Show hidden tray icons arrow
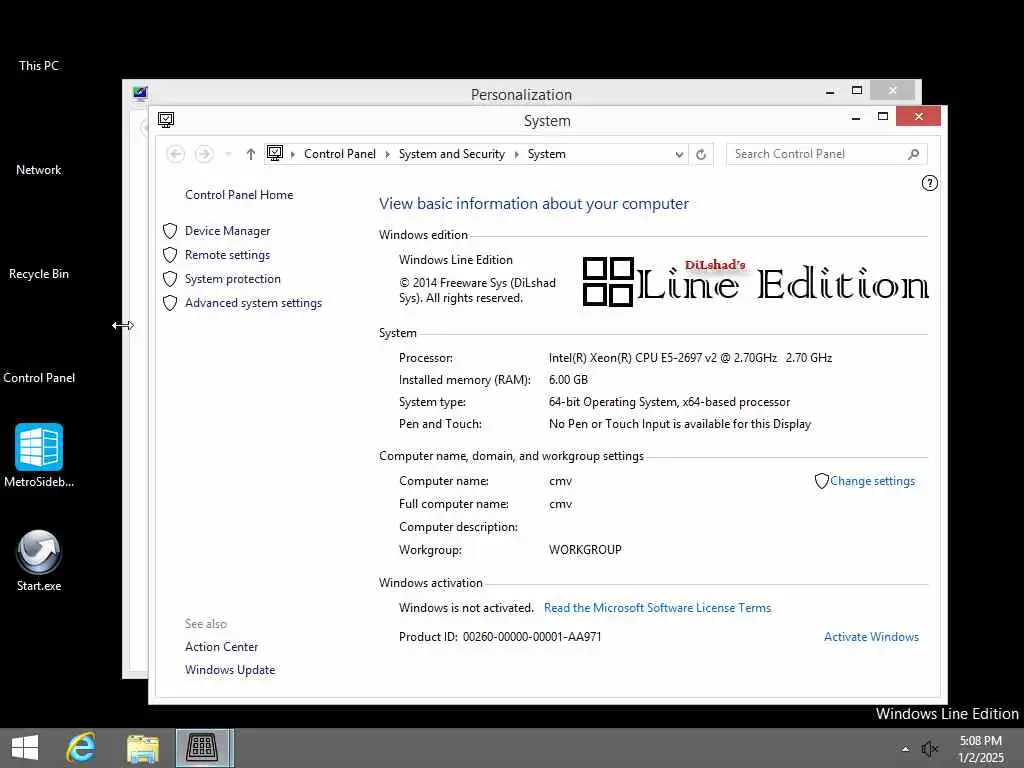This screenshot has width=1024, height=768. click(x=905, y=749)
